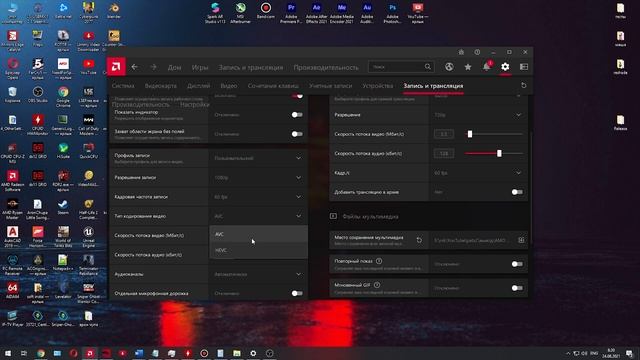Toggle Отдельная микрофонная дорожка switch
Screen dimensions: 640x360
pyautogui.click(x=297, y=293)
